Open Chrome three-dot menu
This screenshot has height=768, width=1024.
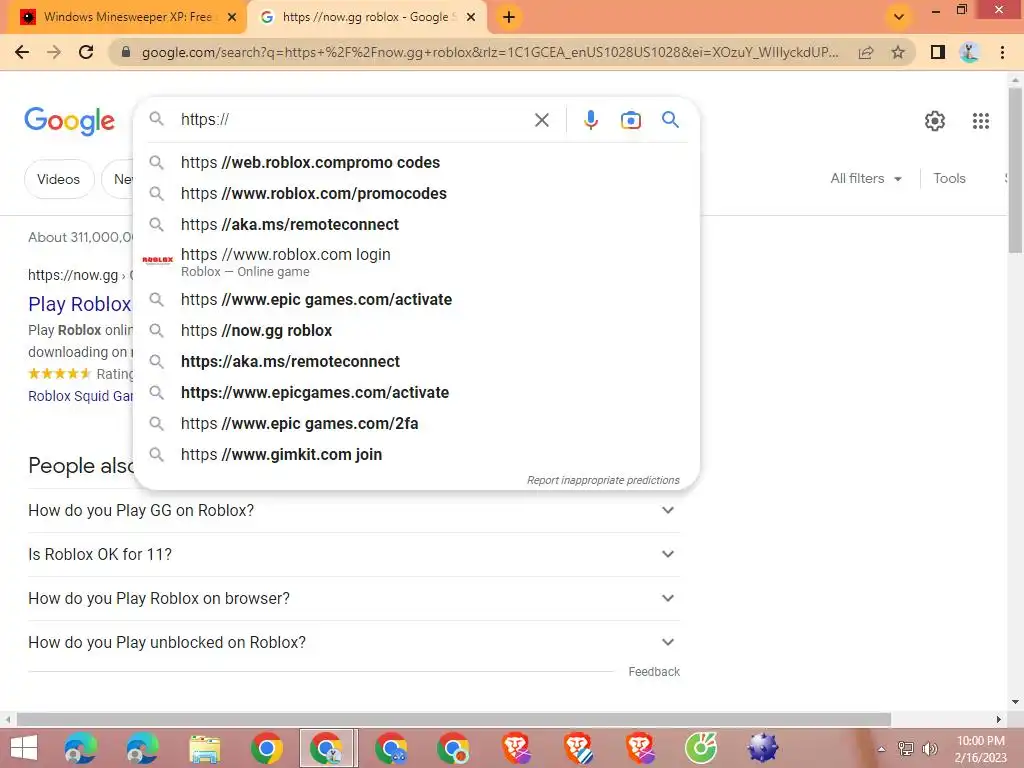[1002, 52]
